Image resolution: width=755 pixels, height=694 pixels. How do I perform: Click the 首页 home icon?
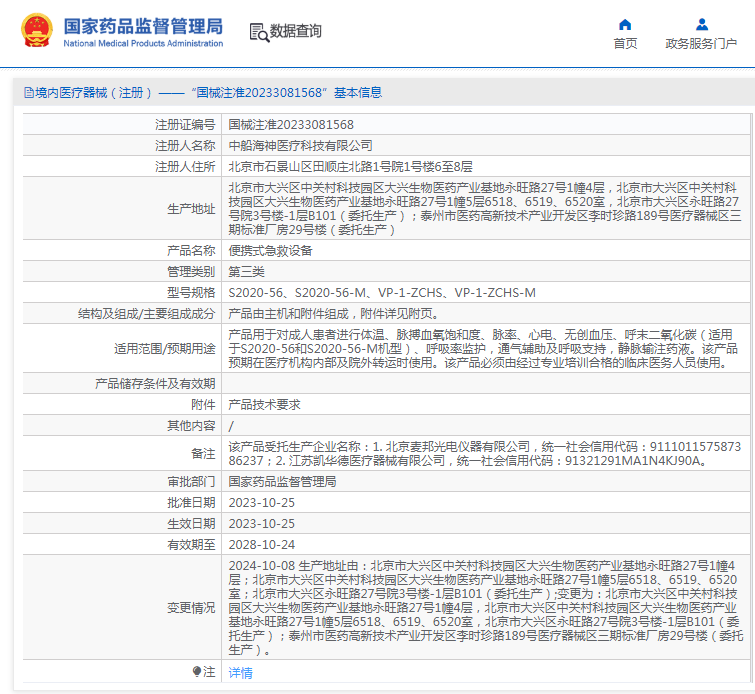pyautogui.click(x=625, y=24)
